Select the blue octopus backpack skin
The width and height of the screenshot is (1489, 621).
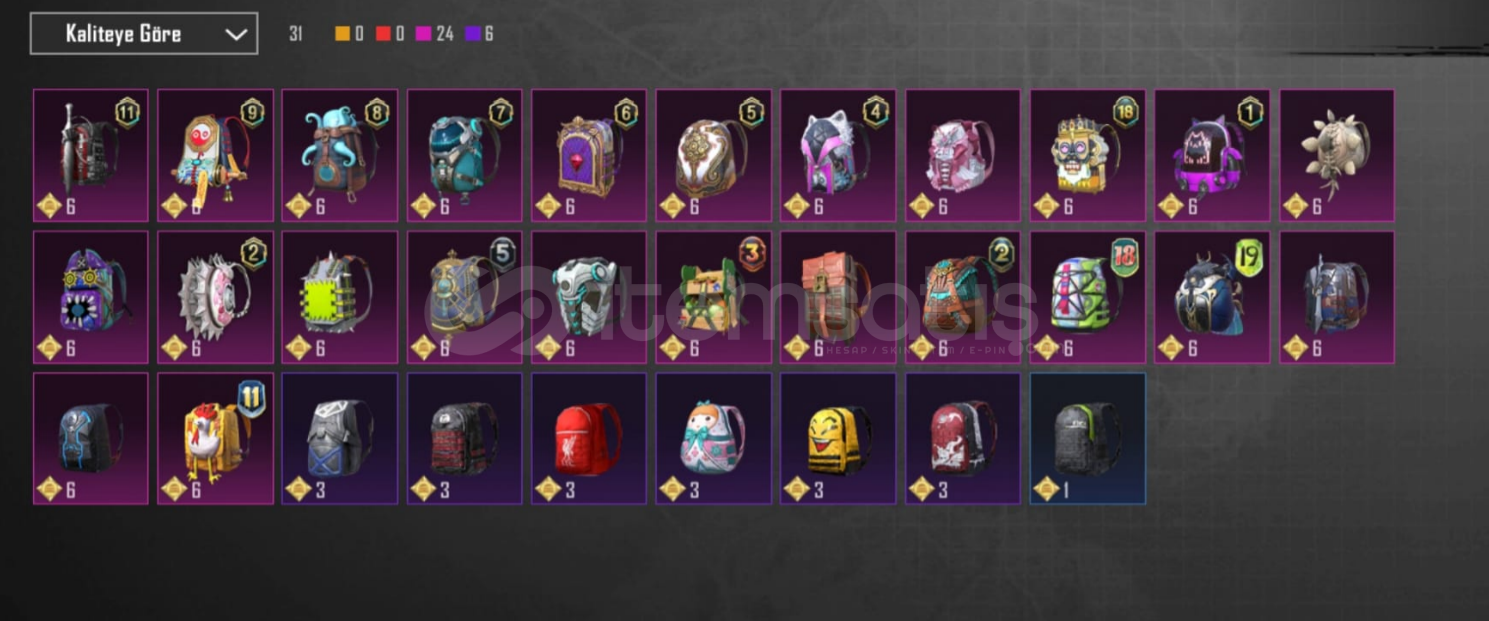(339, 155)
